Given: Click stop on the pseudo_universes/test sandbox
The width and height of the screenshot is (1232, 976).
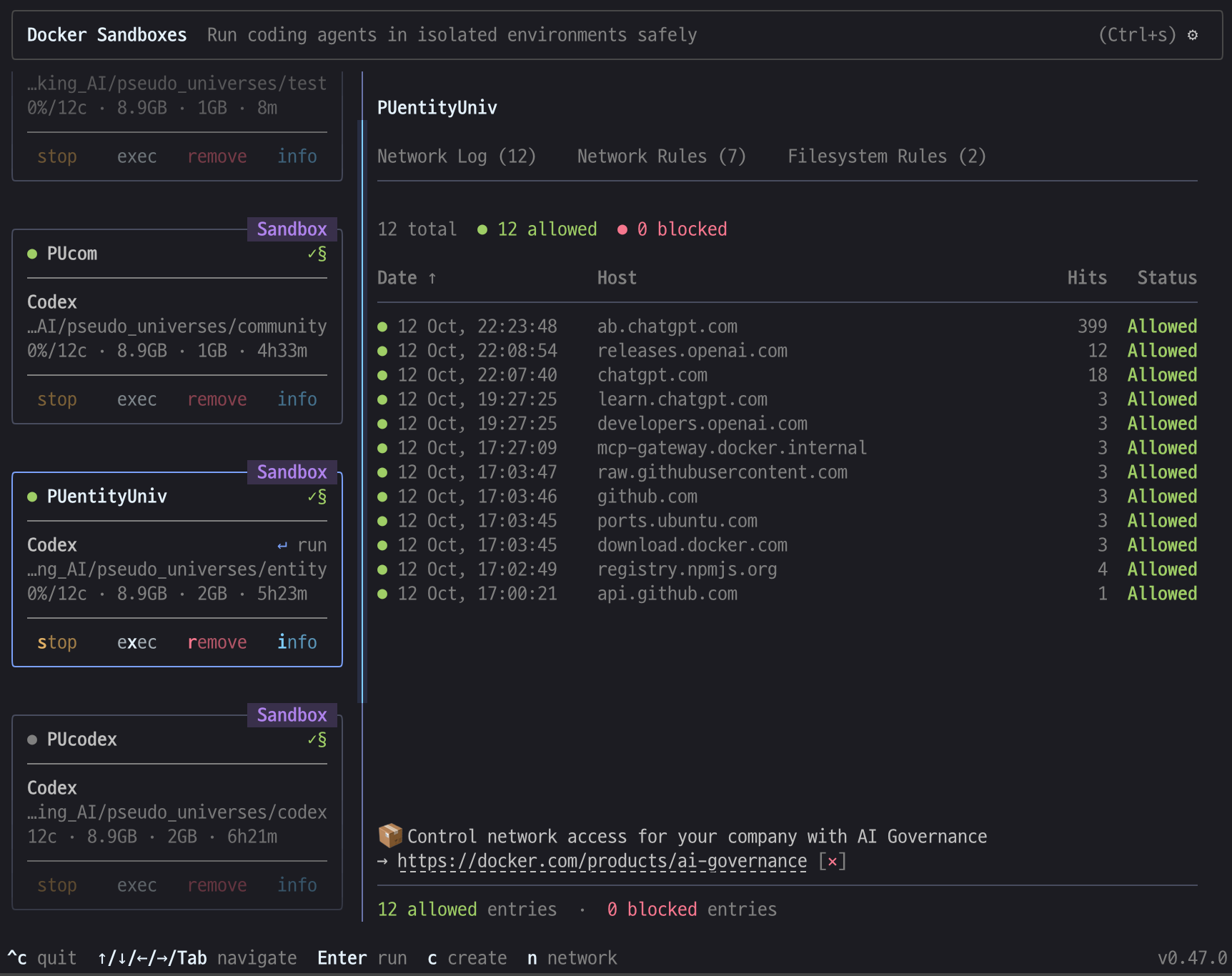Looking at the screenshot, I should point(57,156).
